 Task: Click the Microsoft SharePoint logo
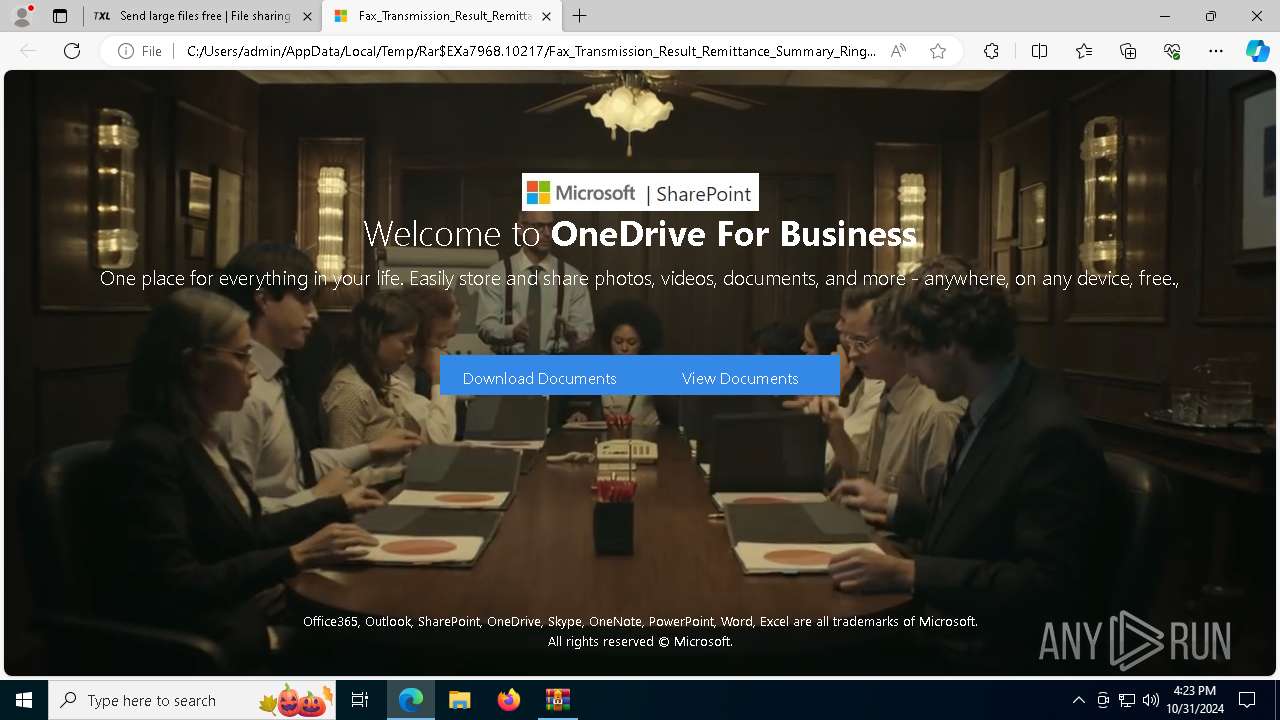(x=640, y=193)
